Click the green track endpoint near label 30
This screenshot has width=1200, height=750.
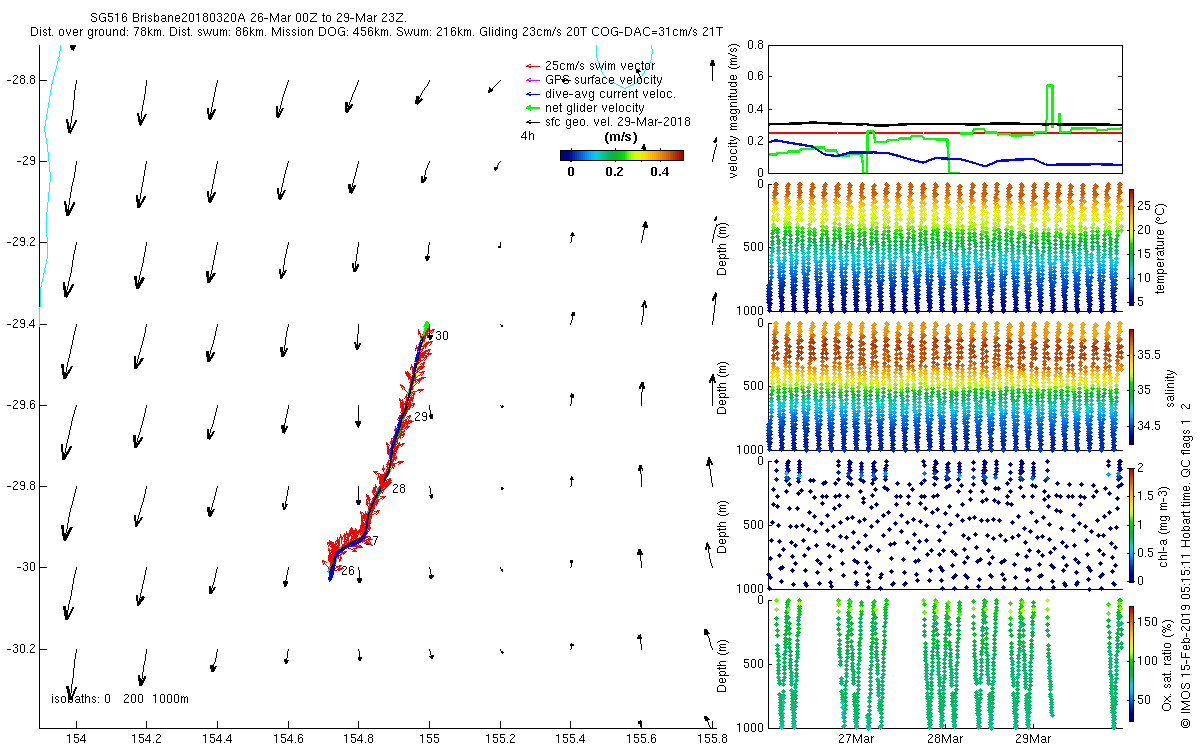[x=427, y=325]
